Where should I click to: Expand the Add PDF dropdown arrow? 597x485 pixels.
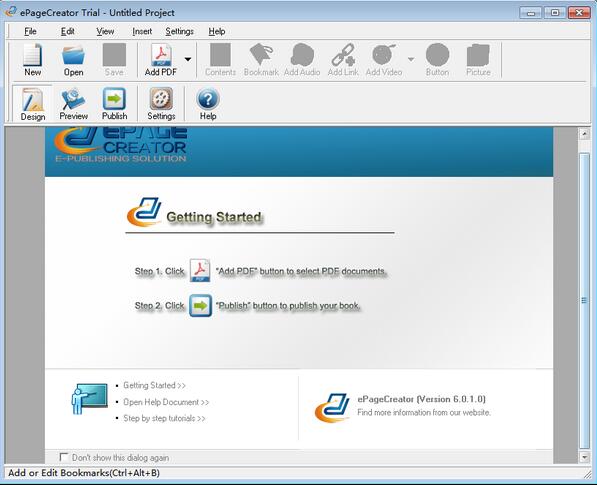point(188,59)
